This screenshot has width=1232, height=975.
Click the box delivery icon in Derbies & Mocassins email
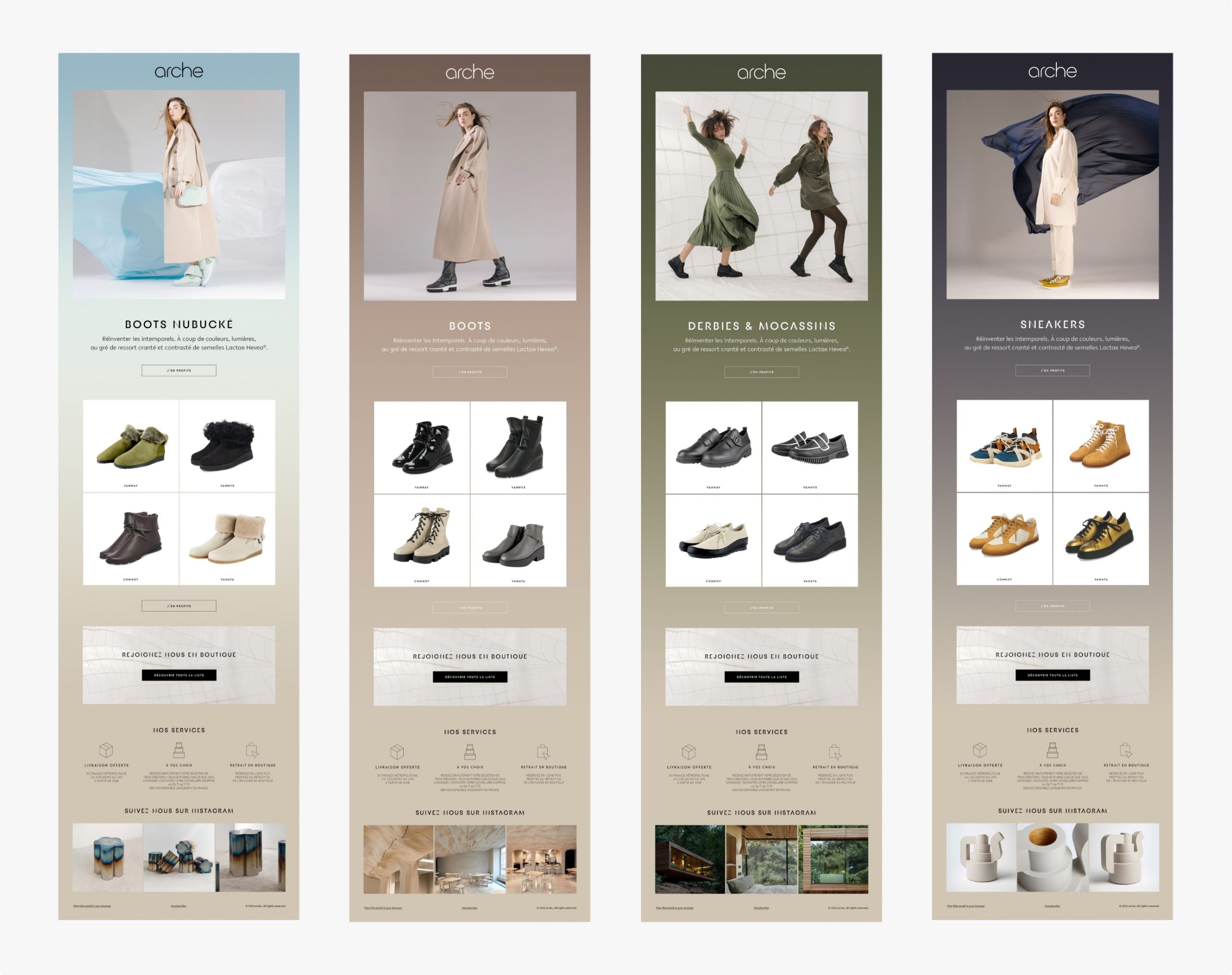pyautogui.click(x=689, y=751)
